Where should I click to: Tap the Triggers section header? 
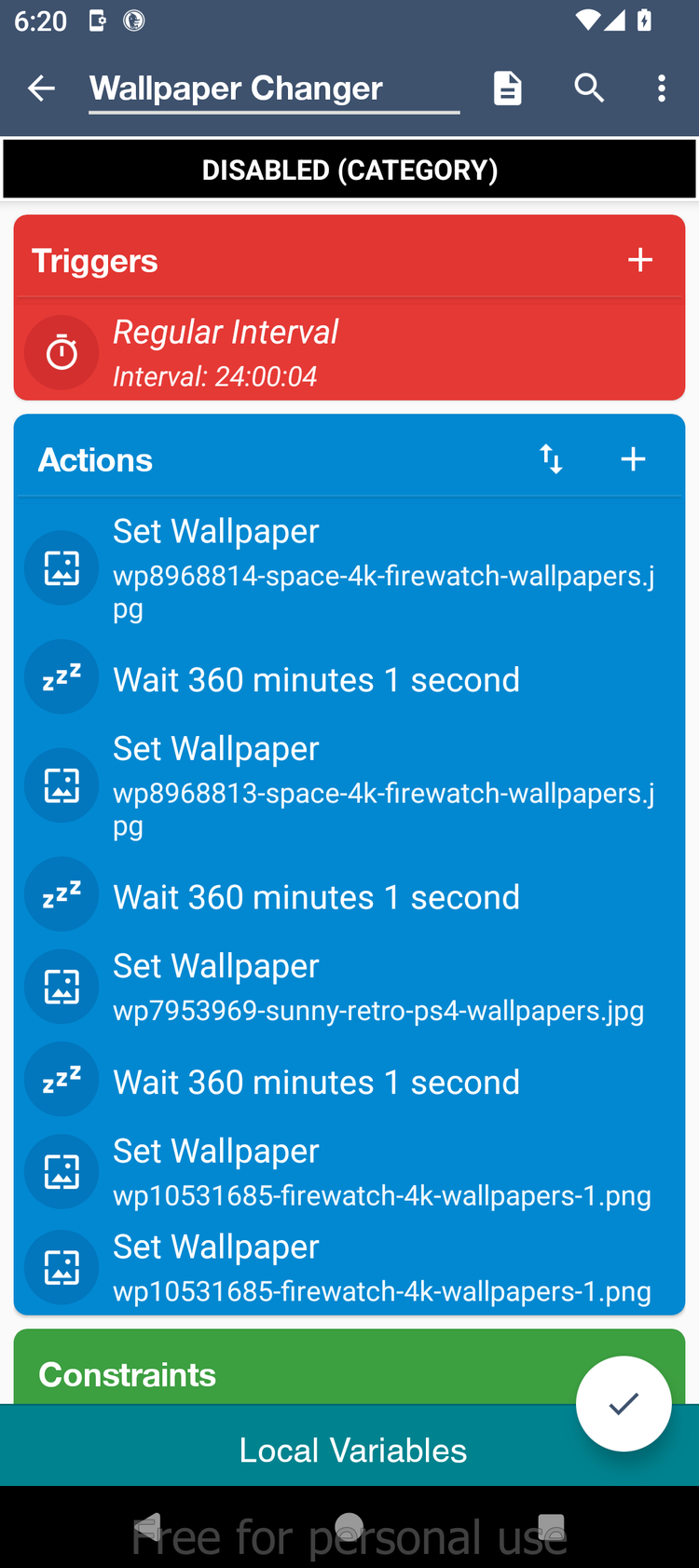click(280, 261)
